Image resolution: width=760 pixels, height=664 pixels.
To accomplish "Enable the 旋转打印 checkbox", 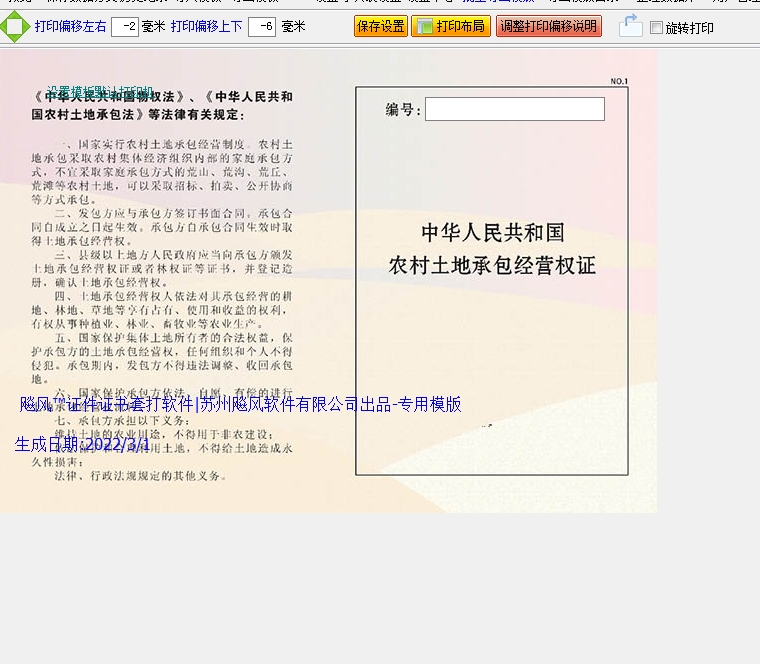I will coord(656,28).
